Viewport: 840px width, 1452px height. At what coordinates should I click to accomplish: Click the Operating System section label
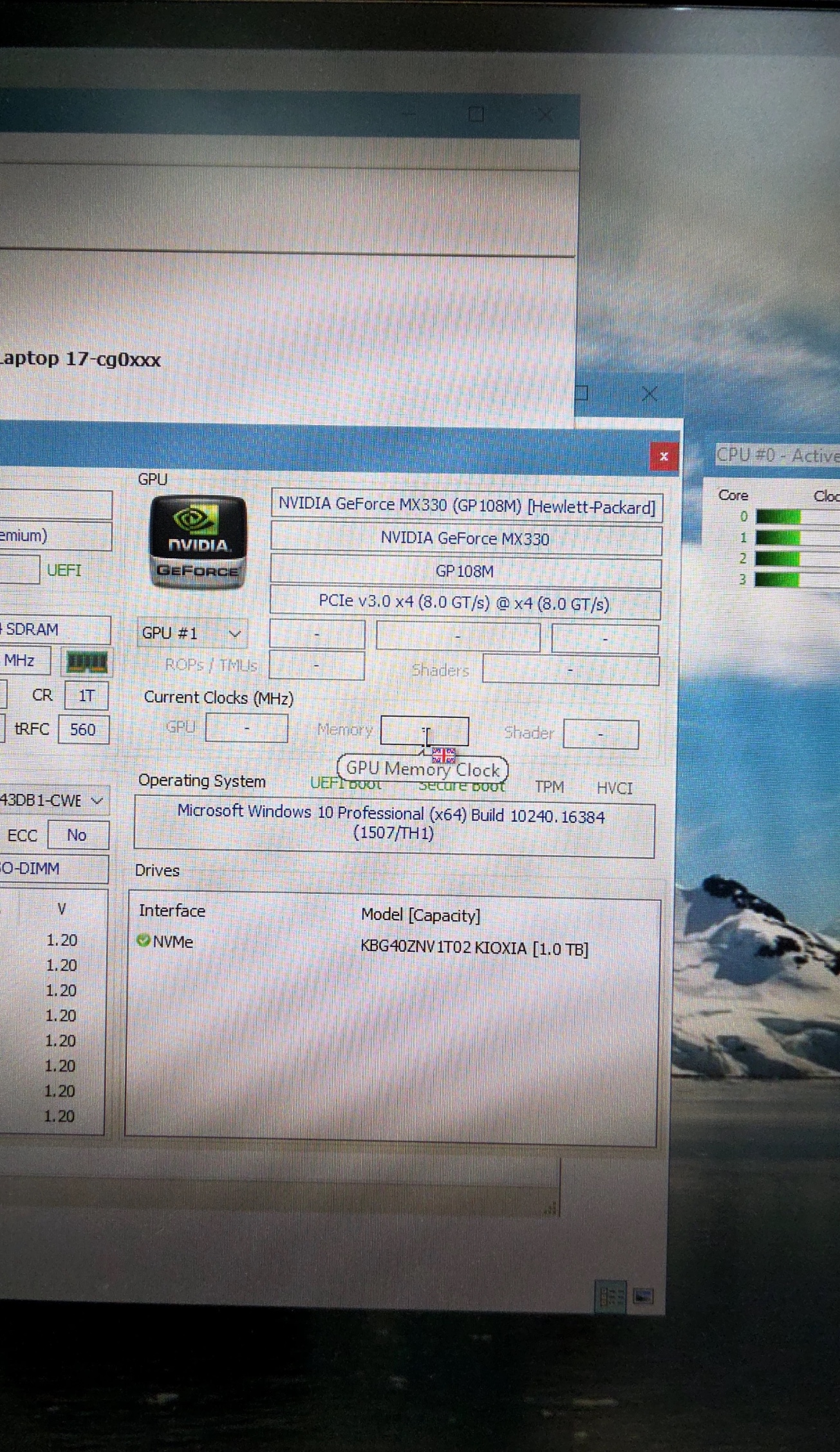tap(202, 781)
